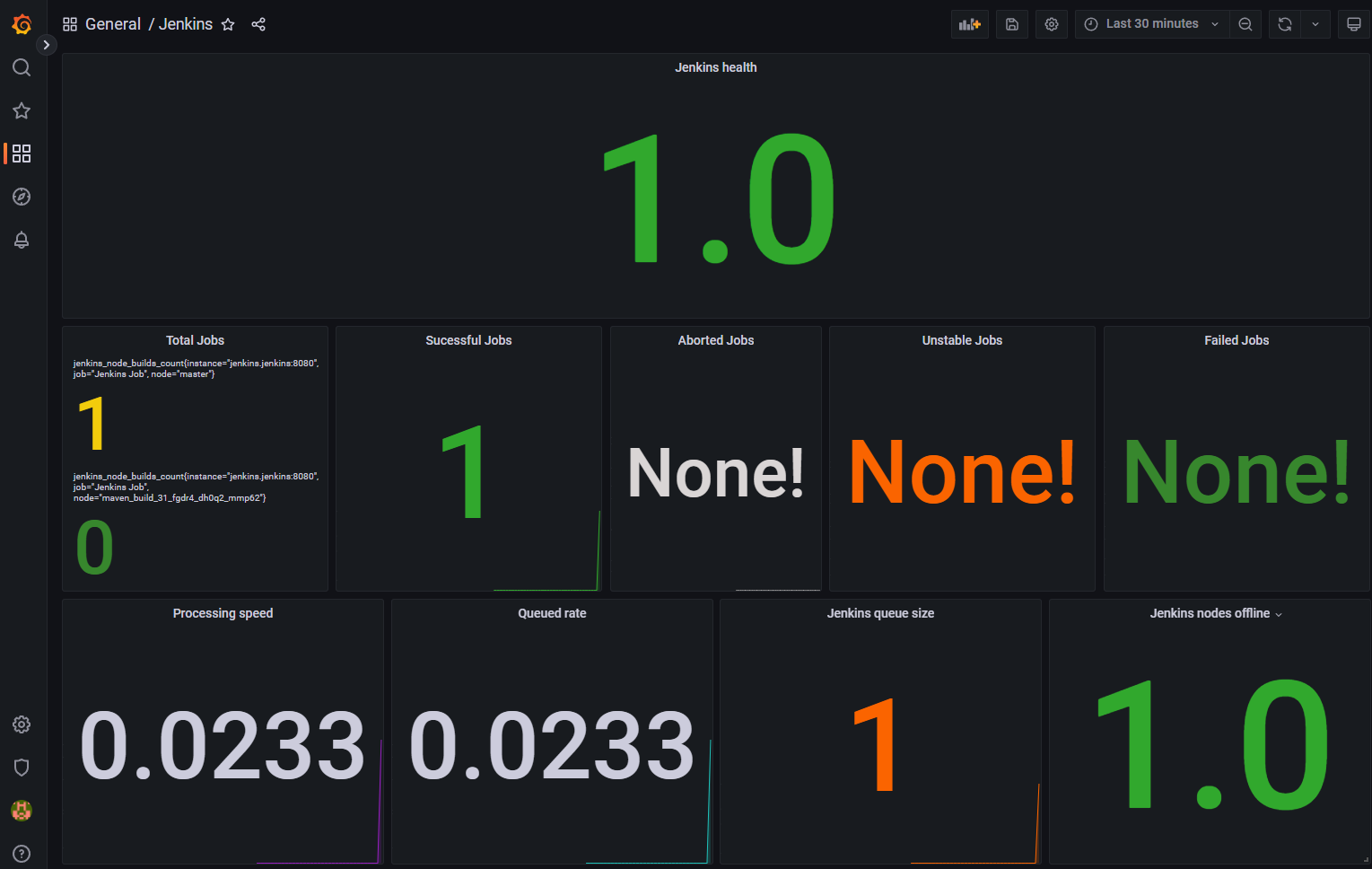Cycle the view mode monitor icon
This screenshot has height=869, width=1372.
[x=1354, y=24]
